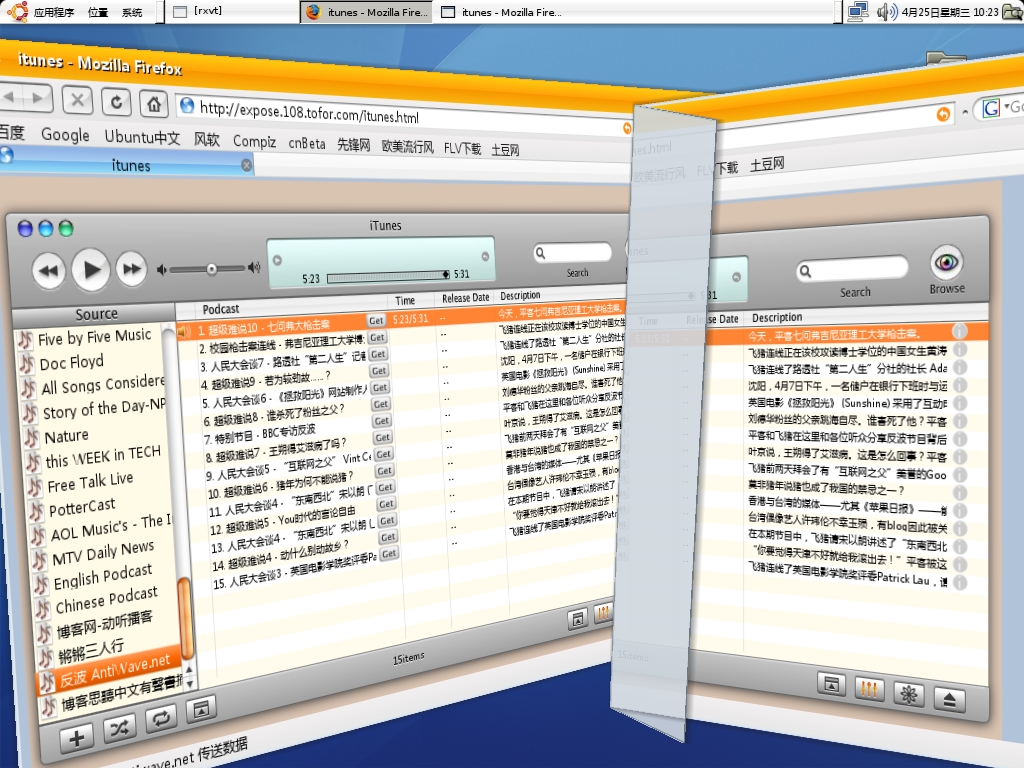Click the Google bookmark
The width and height of the screenshot is (1024, 768).
65,135
